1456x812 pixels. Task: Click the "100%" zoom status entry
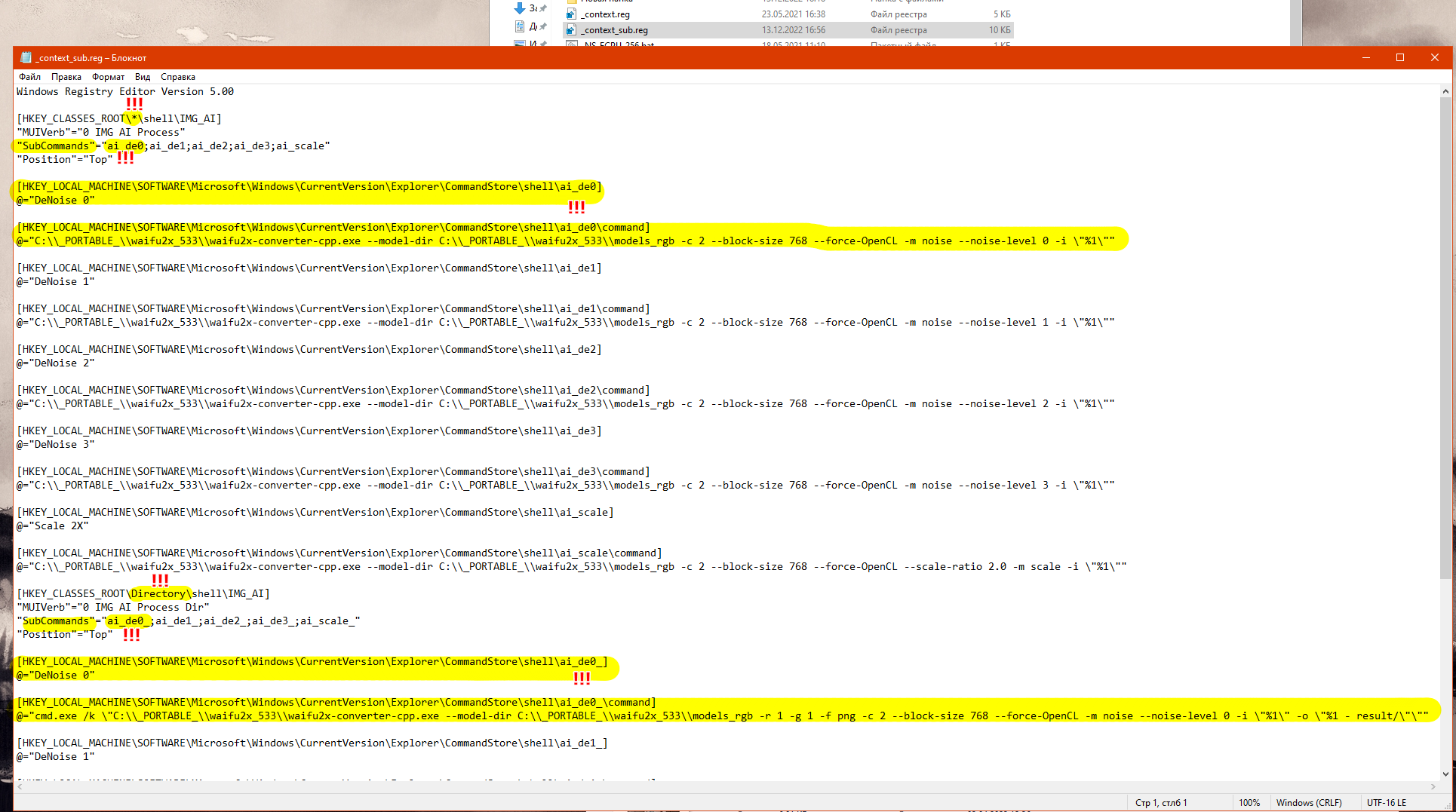1249,803
